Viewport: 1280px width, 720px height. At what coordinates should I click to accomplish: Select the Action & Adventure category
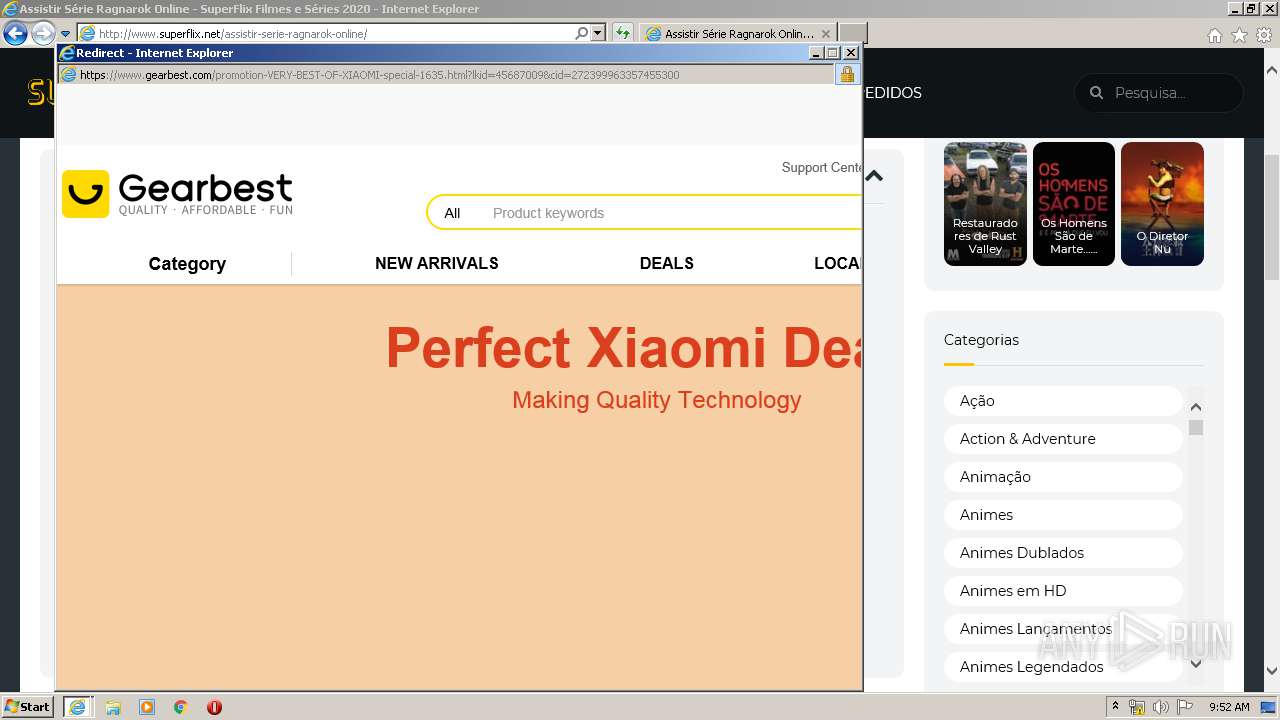pyautogui.click(x=1063, y=438)
